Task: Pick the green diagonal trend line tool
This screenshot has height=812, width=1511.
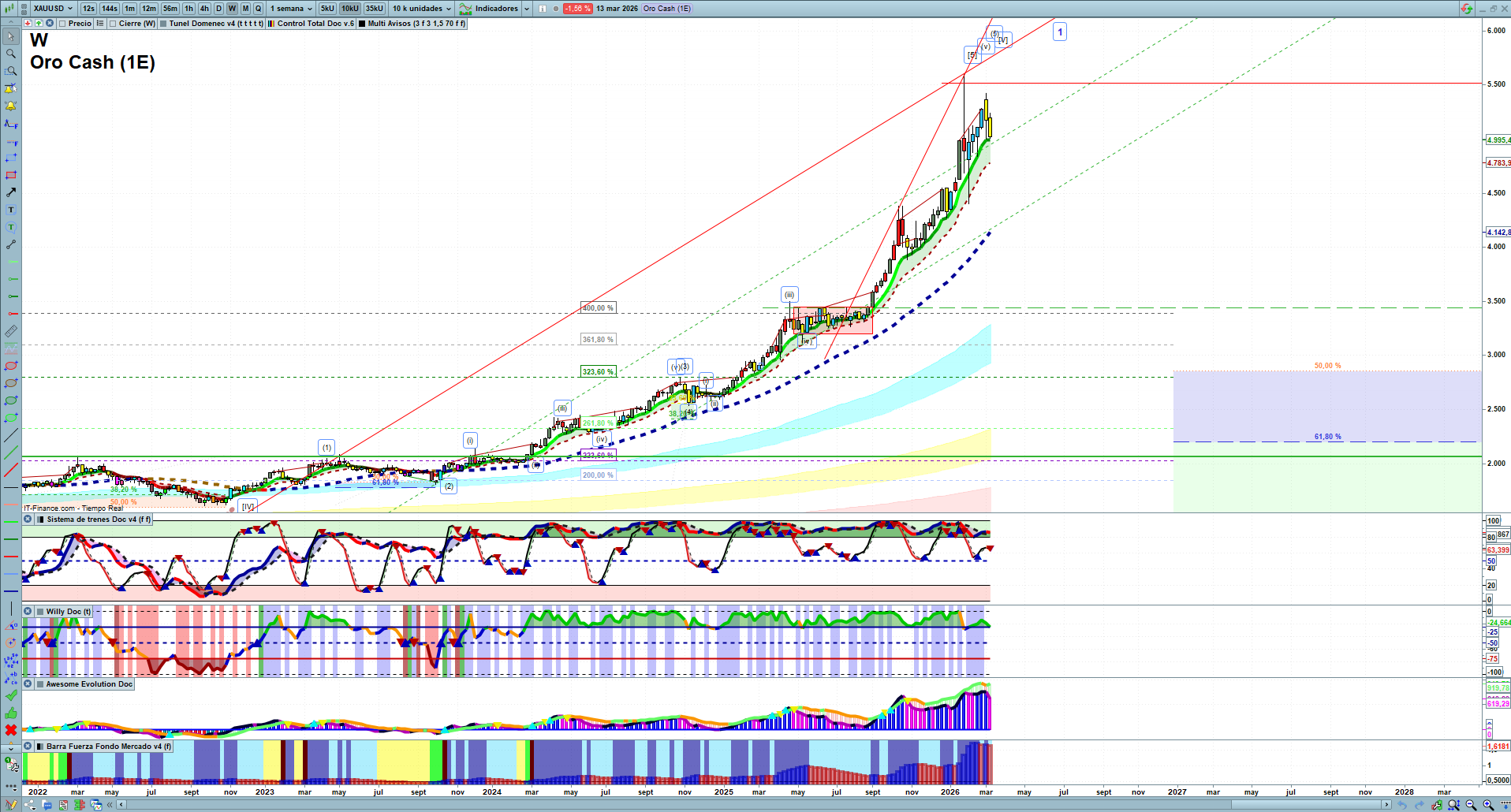Action: tap(11, 453)
